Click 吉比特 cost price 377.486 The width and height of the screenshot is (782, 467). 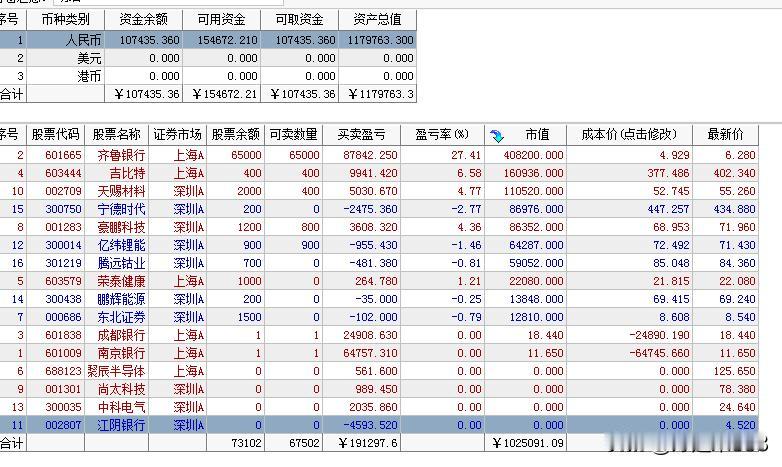[x=668, y=173]
